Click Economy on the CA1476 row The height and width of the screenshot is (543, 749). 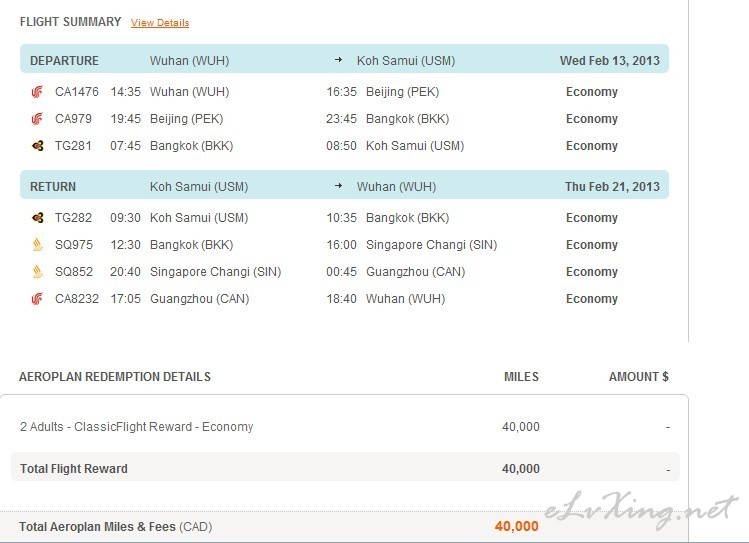(592, 92)
